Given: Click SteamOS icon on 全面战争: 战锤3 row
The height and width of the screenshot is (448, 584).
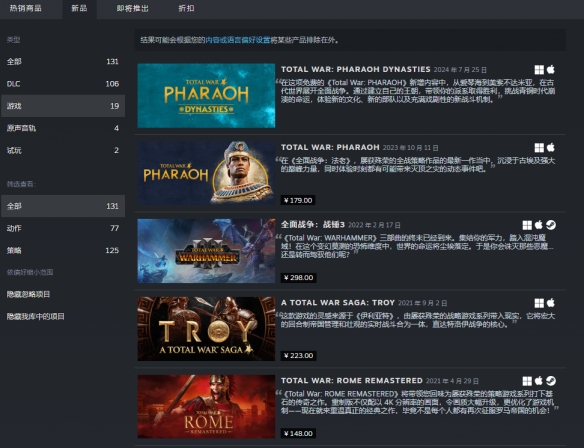Looking at the screenshot, I should pos(551,225).
